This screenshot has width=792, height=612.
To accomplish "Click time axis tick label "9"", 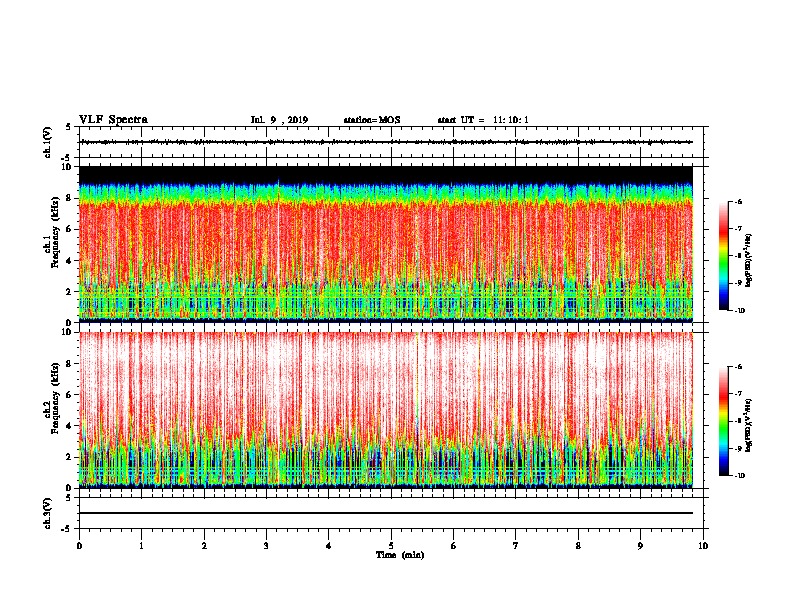I will click(640, 546).
